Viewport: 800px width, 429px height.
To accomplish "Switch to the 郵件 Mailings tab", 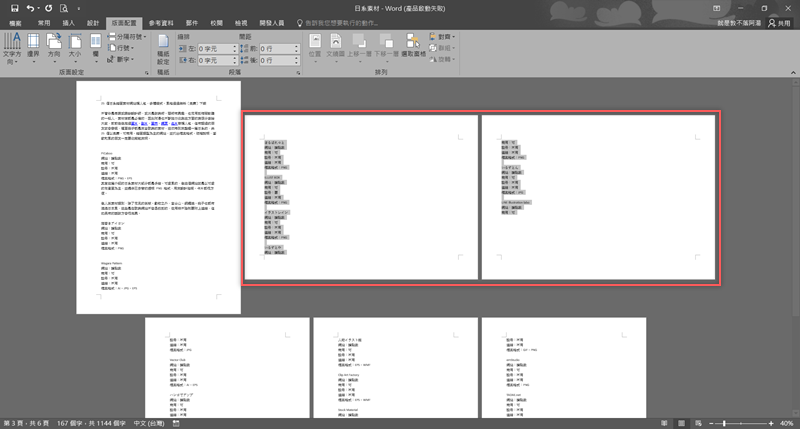I will pos(192,23).
